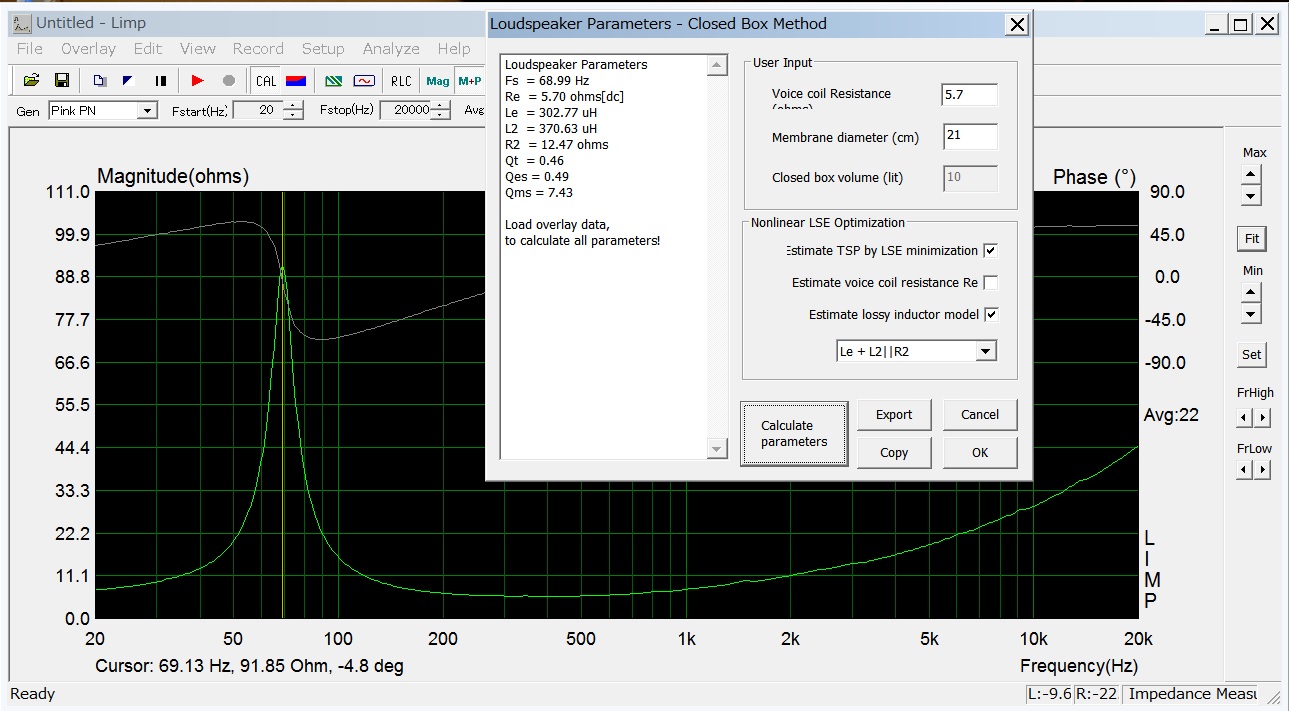The height and width of the screenshot is (711, 1289).
Task: Click the red and blue toolbar icon
Action: (x=295, y=80)
